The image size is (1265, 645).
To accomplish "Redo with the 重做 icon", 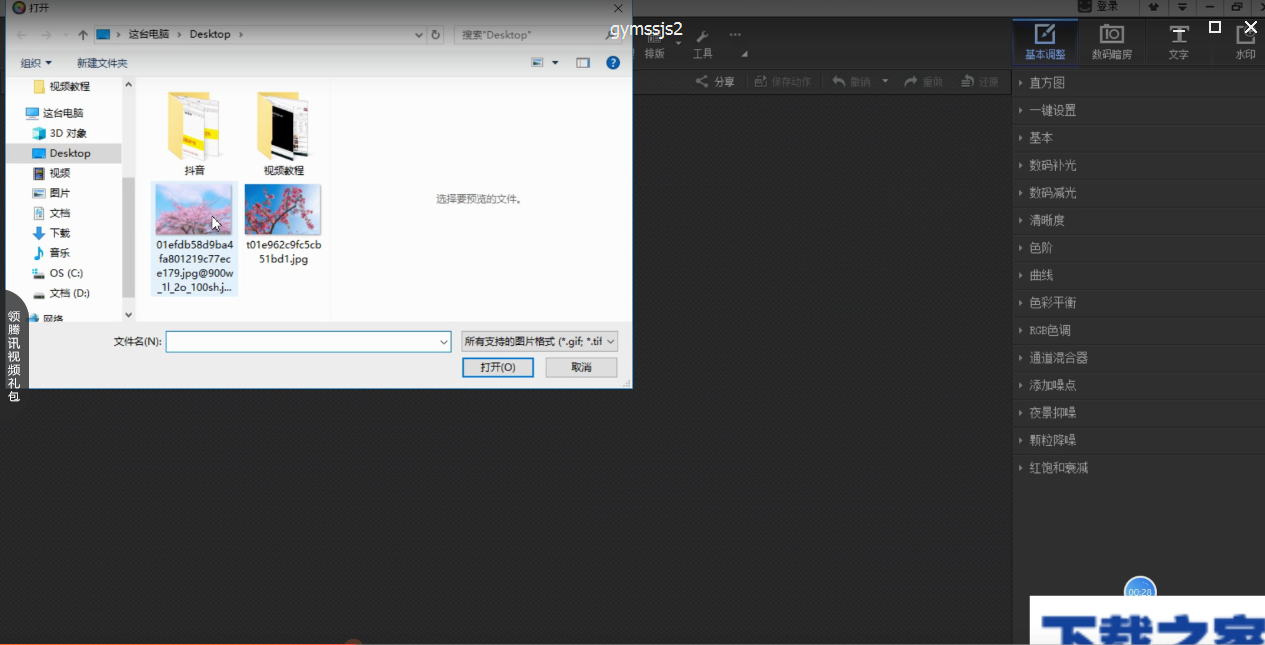I will pos(911,82).
